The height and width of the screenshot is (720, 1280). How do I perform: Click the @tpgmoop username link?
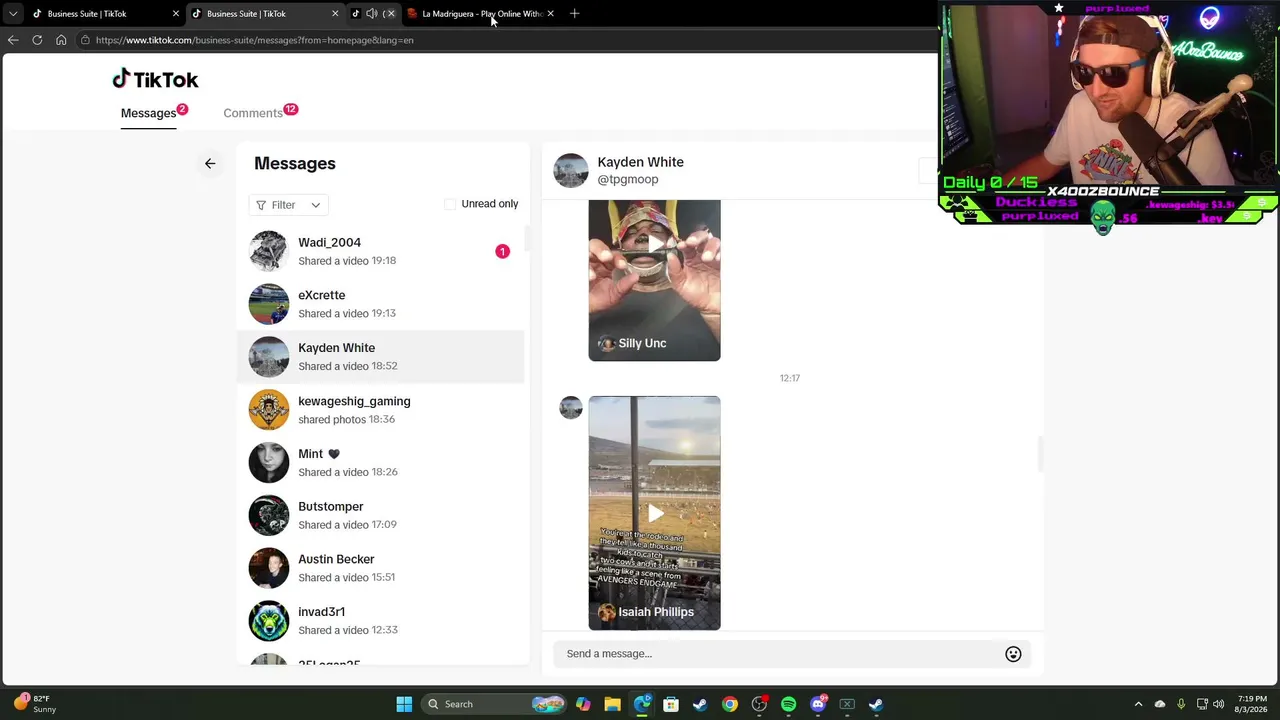(628, 180)
